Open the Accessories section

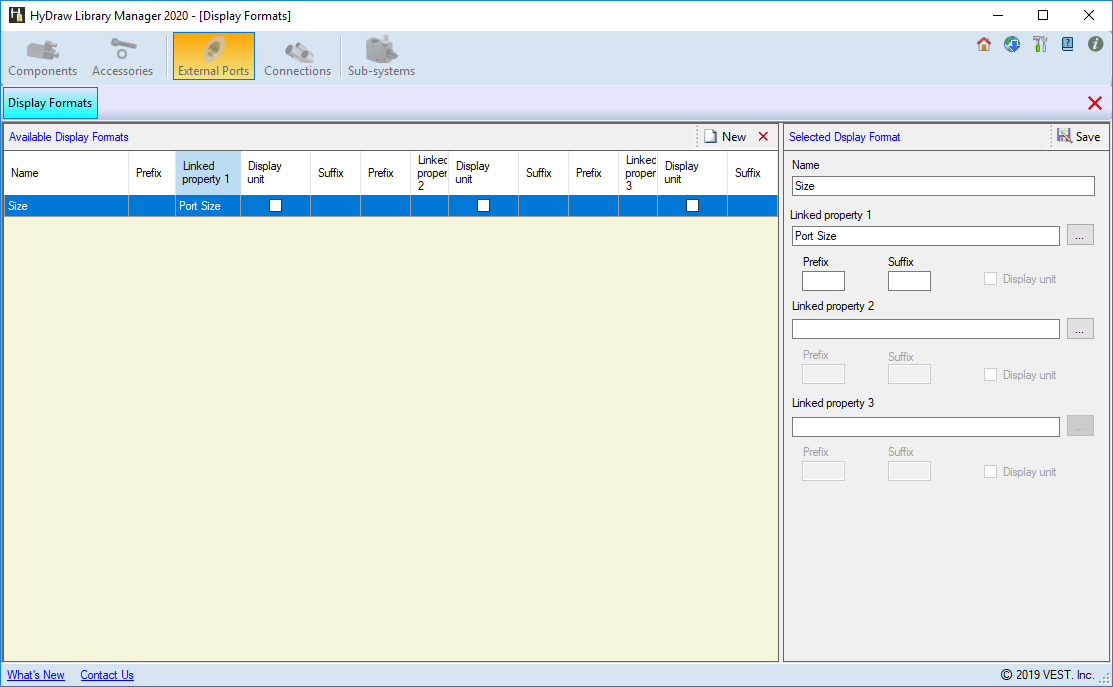[122, 57]
